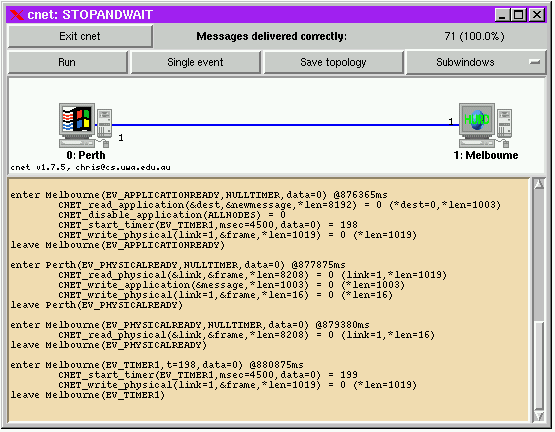Open the Subwindows dropdown menu
The height and width of the screenshot is (432, 555).
[476, 62]
